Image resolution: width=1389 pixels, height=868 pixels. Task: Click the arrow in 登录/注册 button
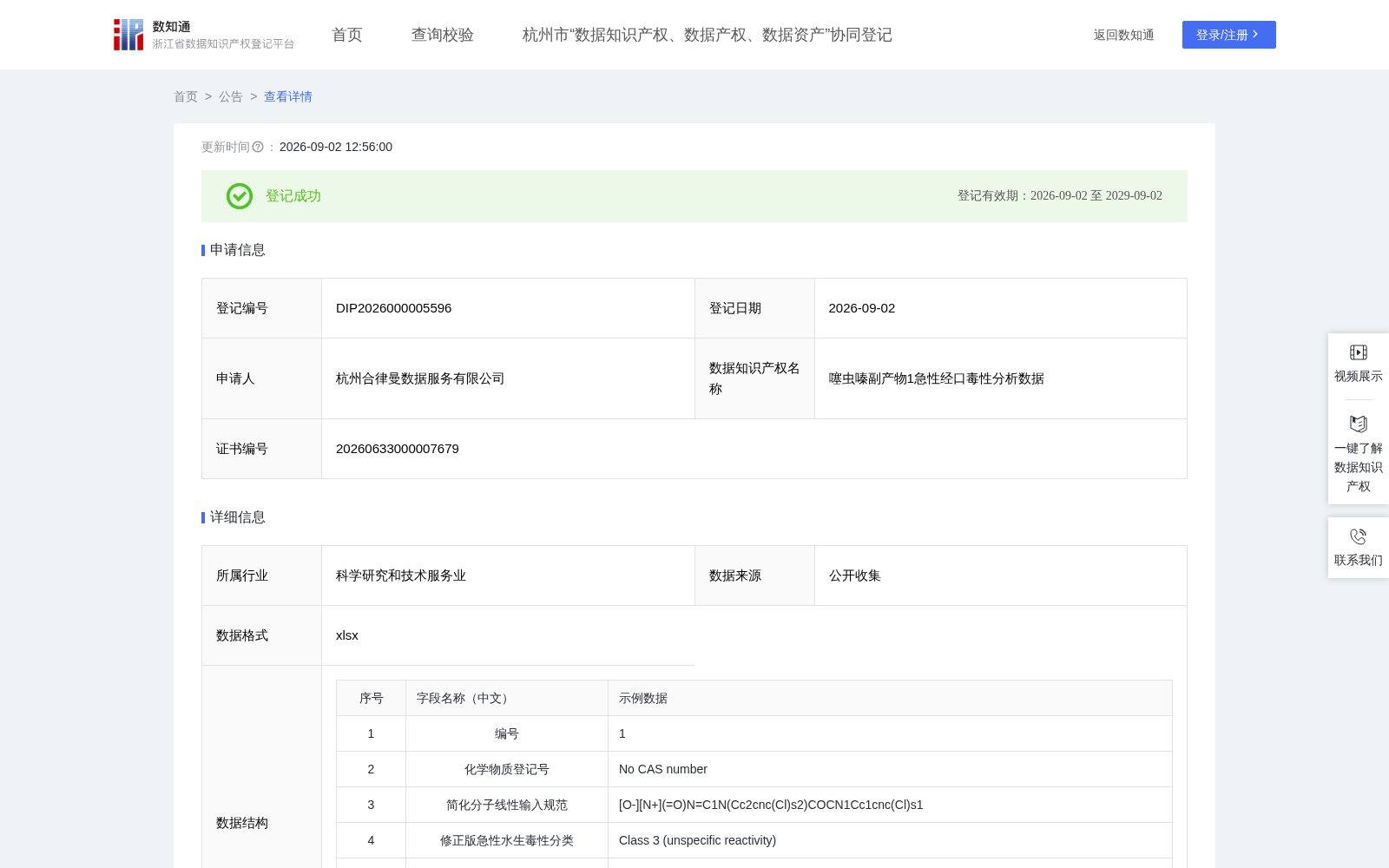point(1255,35)
